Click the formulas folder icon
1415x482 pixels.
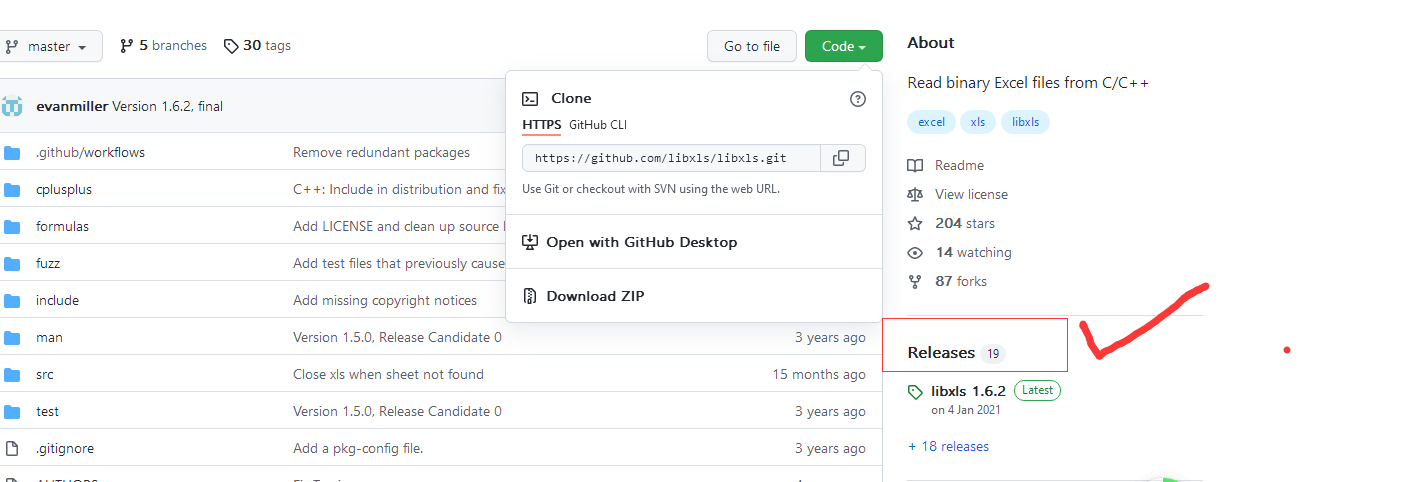(12, 227)
